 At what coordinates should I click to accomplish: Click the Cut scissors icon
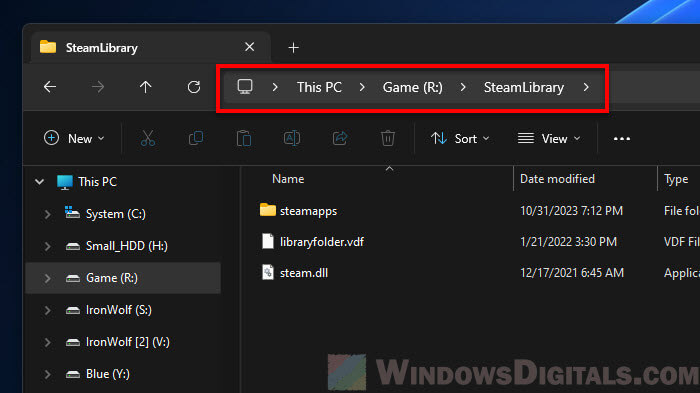tap(148, 138)
